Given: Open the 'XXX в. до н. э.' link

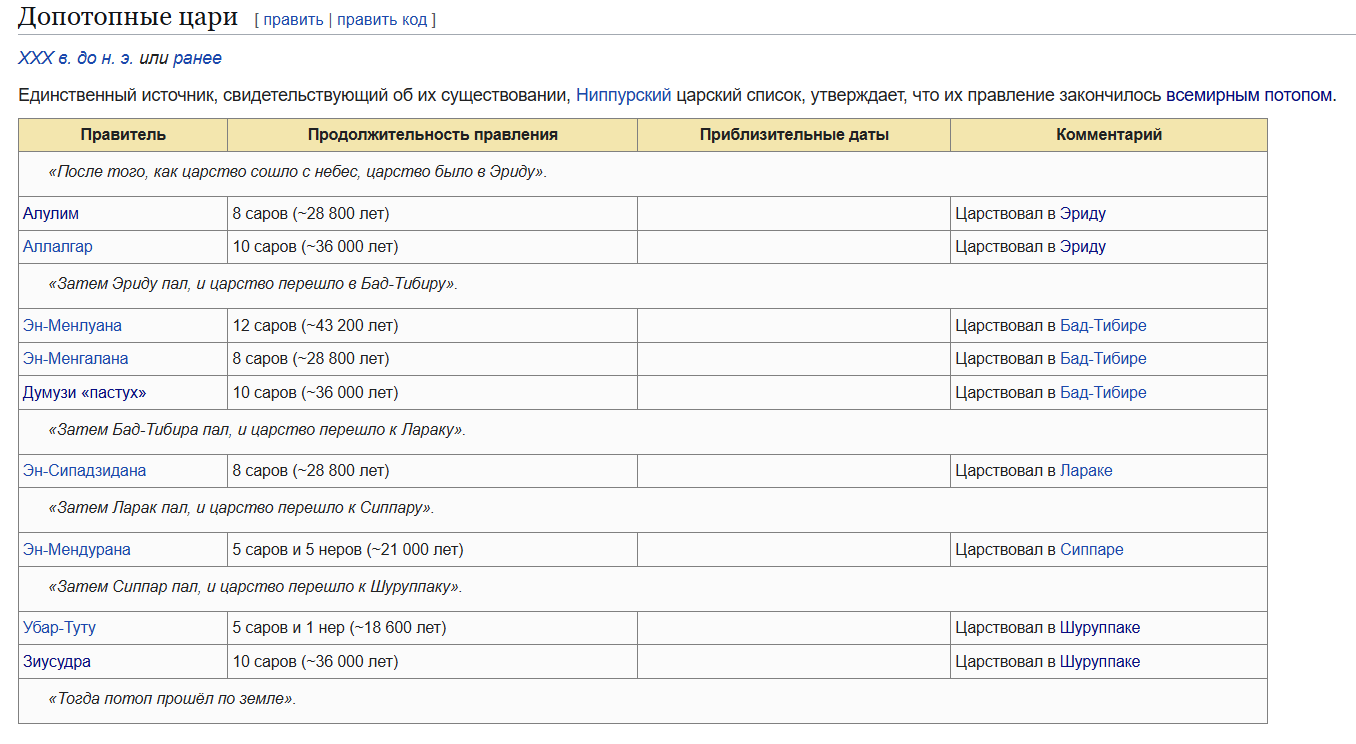Looking at the screenshot, I should pos(76,58).
